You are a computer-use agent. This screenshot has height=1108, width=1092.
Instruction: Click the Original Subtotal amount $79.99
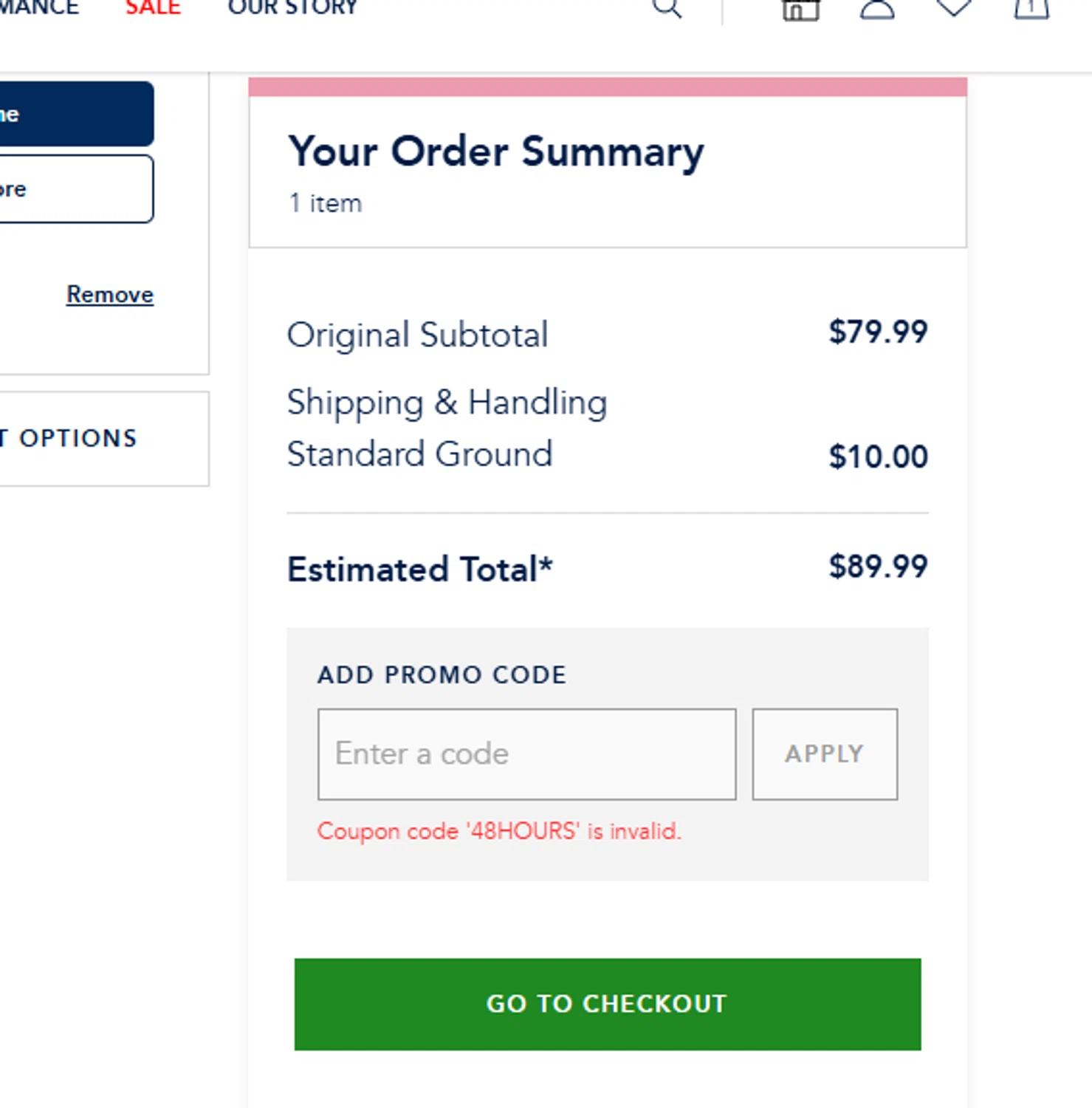[x=877, y=332]
